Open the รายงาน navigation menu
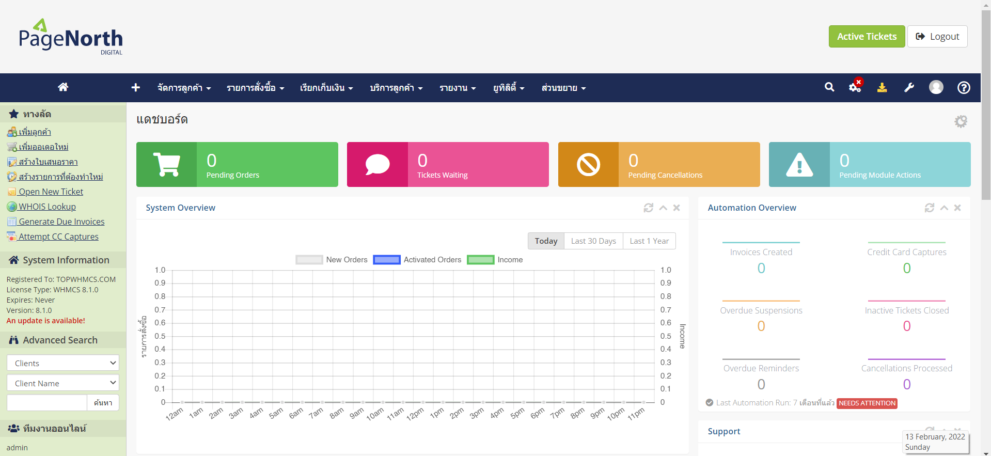The width and height of the screenshot is (991, 456). tap(457, 88)
